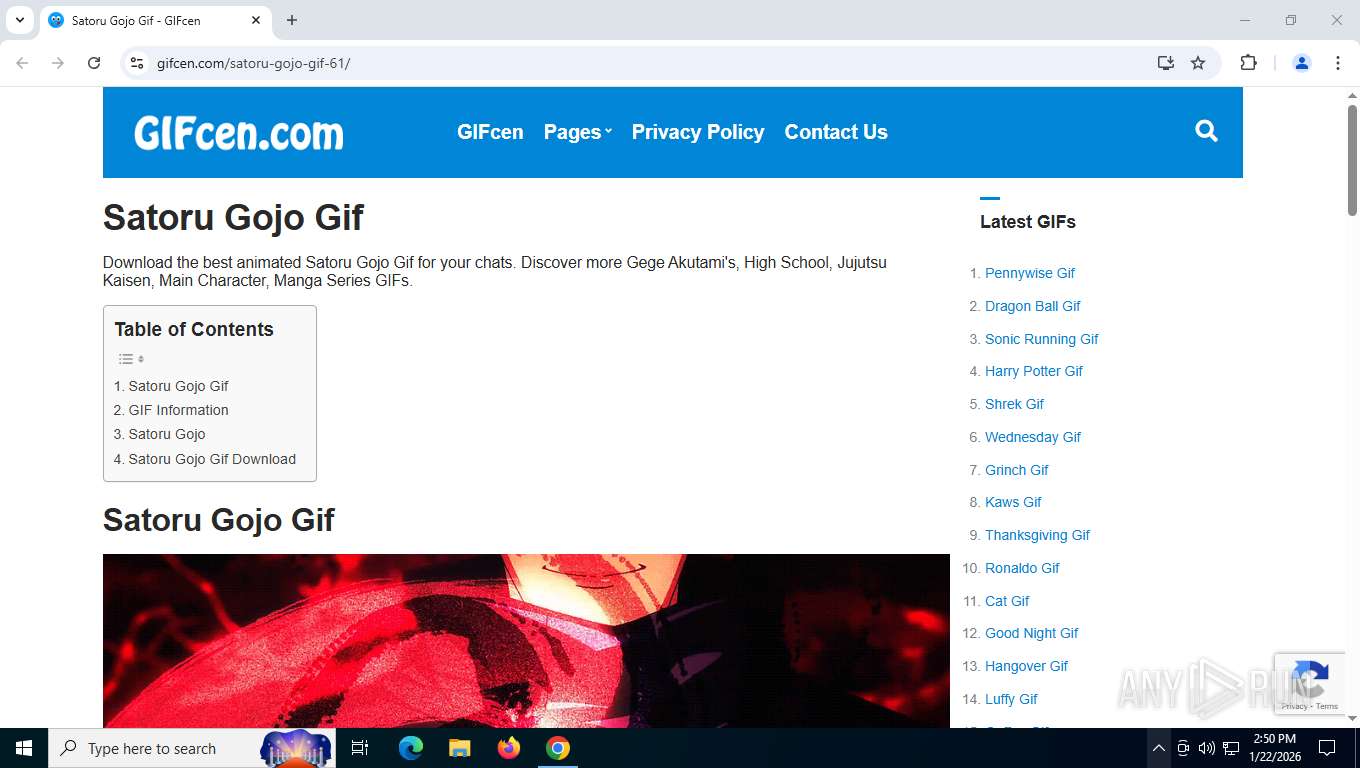Switch to Chrome in the taskbar
Screen dimensions: 1360x768
(x=558, y=748)
